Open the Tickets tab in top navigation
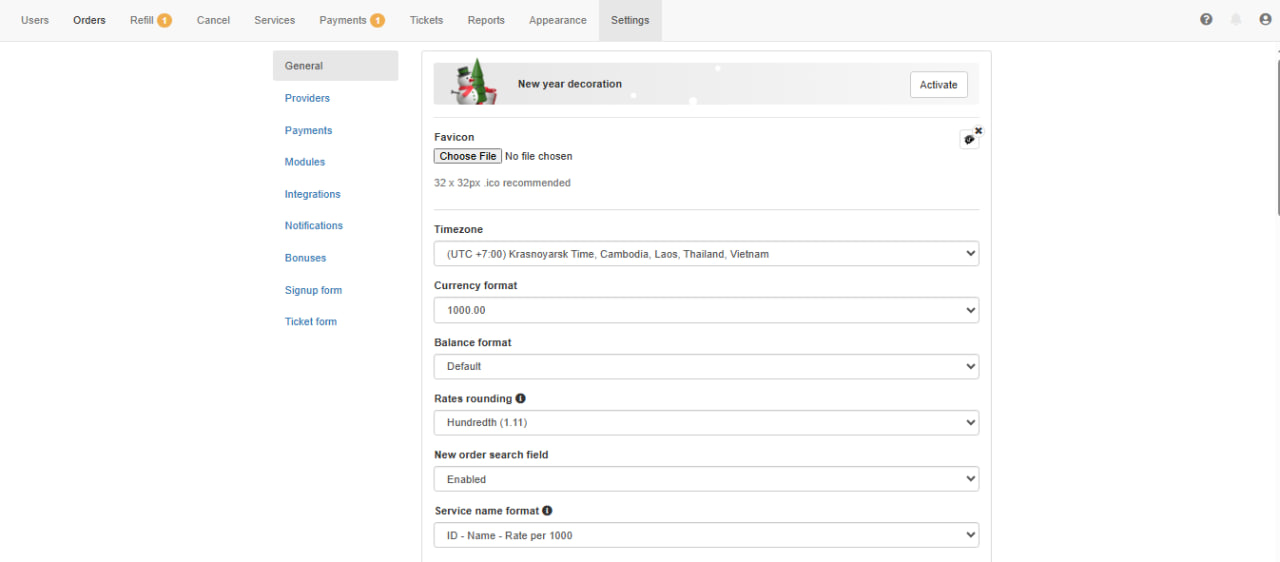 pos(426,20)
